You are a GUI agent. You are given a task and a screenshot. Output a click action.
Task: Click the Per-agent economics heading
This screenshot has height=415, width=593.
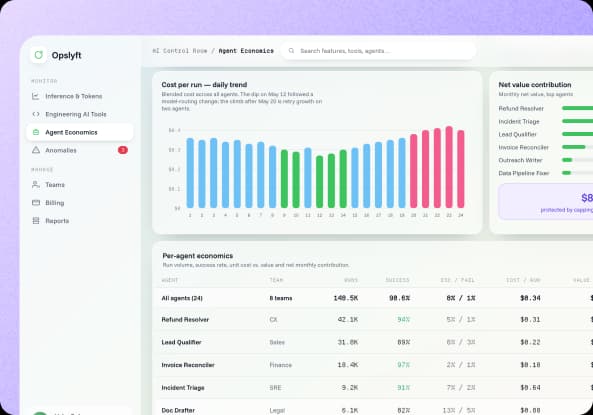pyautogui.click(x=198, y=256)
